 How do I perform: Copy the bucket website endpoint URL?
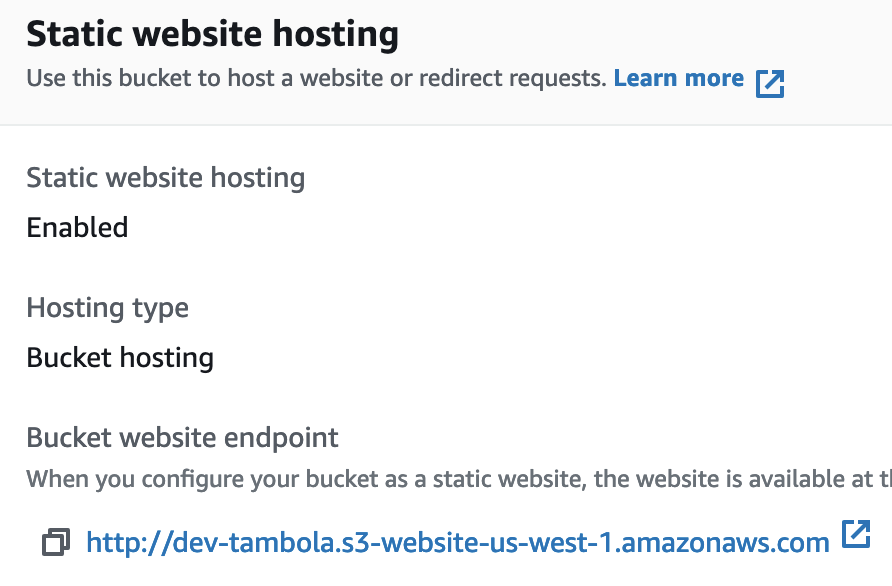click(56, 543)
